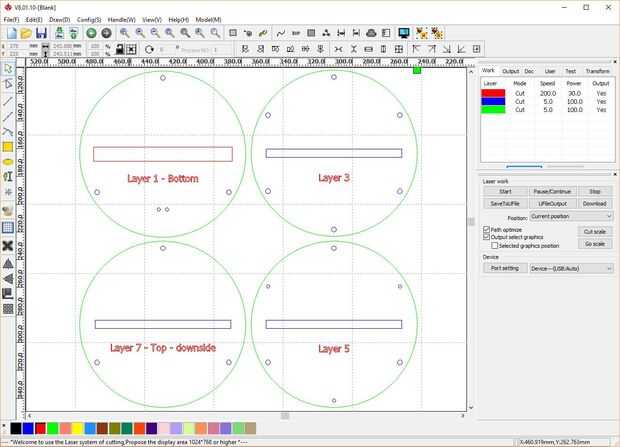The height and width of the screenshot is (447, 620).
Task: Pick the yellow color in bottom palette
Action: [77, 428]
